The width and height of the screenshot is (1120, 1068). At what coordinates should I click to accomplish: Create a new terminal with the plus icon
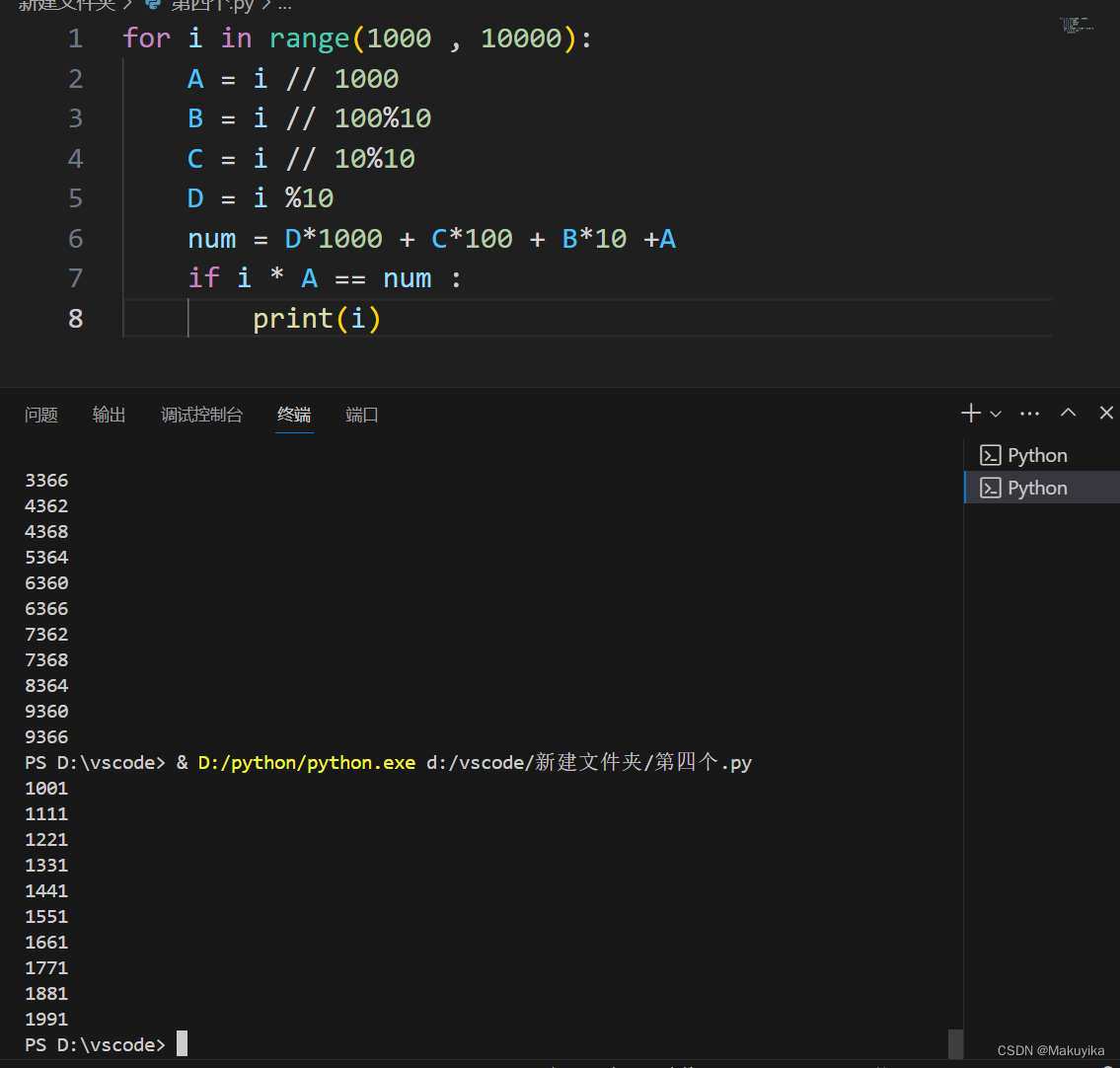(970, 413)
